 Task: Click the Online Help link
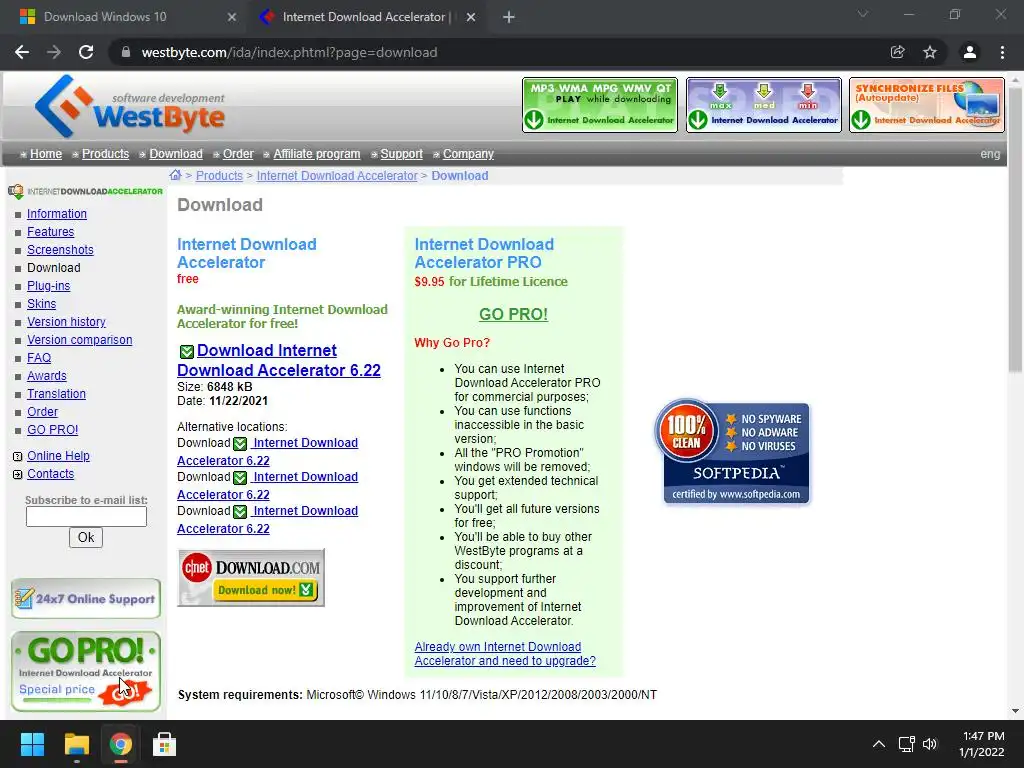(x=58, y=456)
